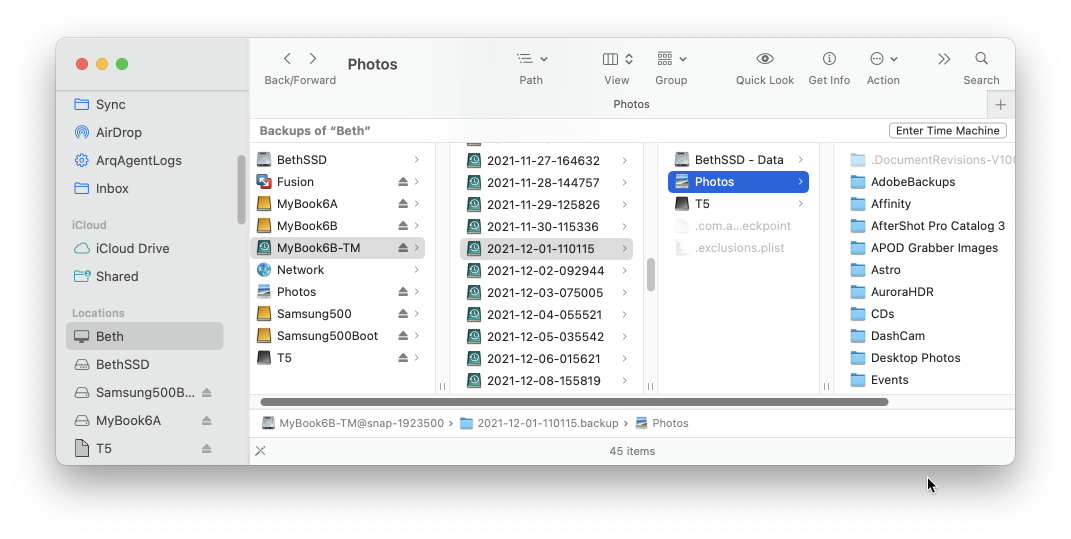
Task: Eject MyBook6A in the first column
Action: (x=403, y=204)
